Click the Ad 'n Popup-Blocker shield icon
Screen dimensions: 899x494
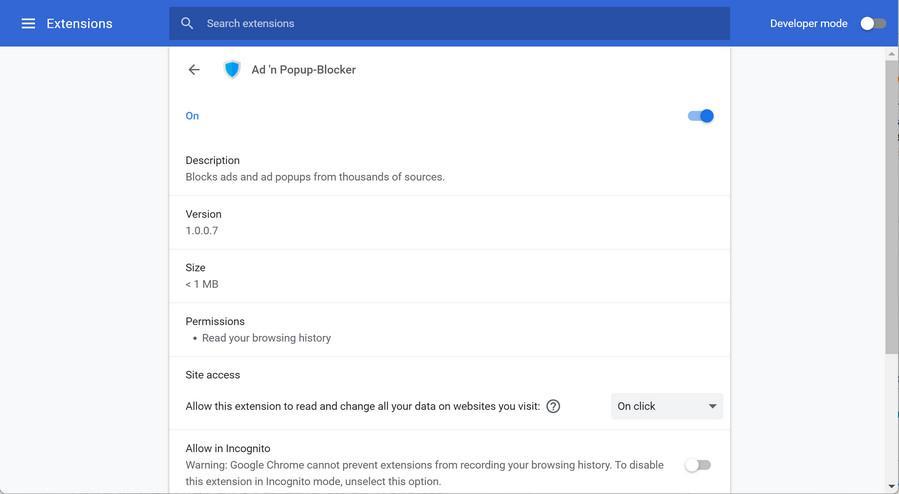pos(232,70)
